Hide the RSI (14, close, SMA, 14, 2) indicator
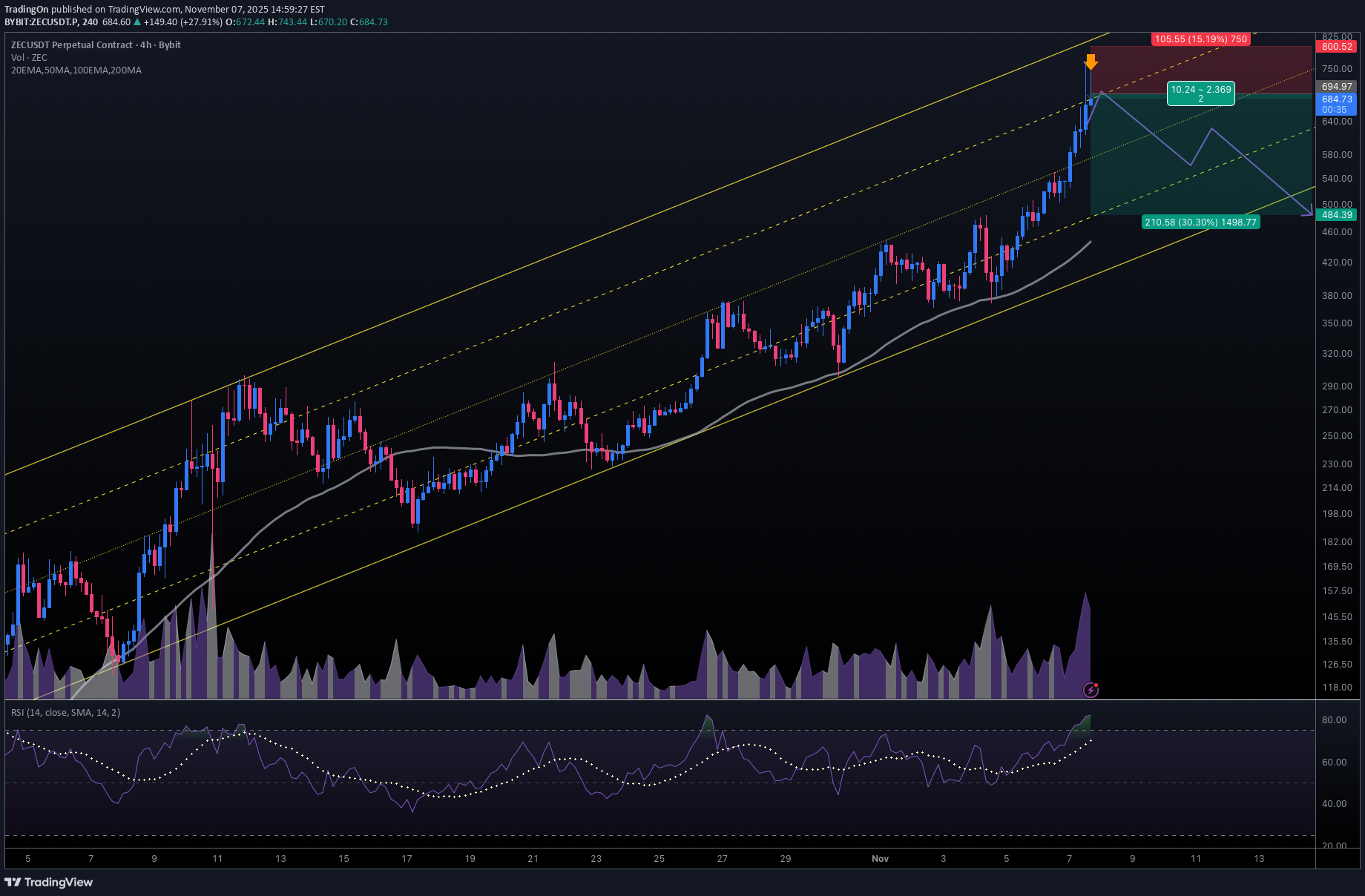Image resolution: width=1365 pixels, height=896 pixels. point(65,712)
